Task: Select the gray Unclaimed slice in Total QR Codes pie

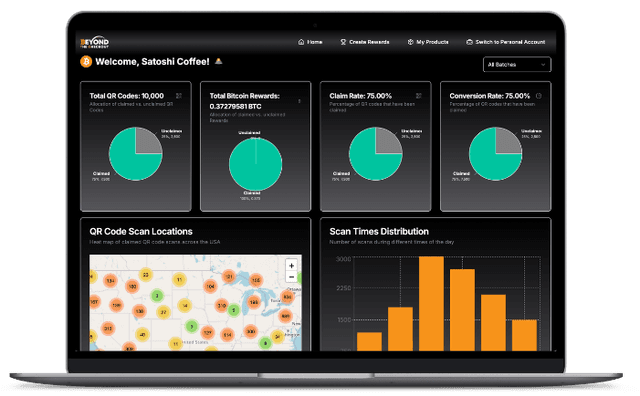Action: tap(147, 142)
